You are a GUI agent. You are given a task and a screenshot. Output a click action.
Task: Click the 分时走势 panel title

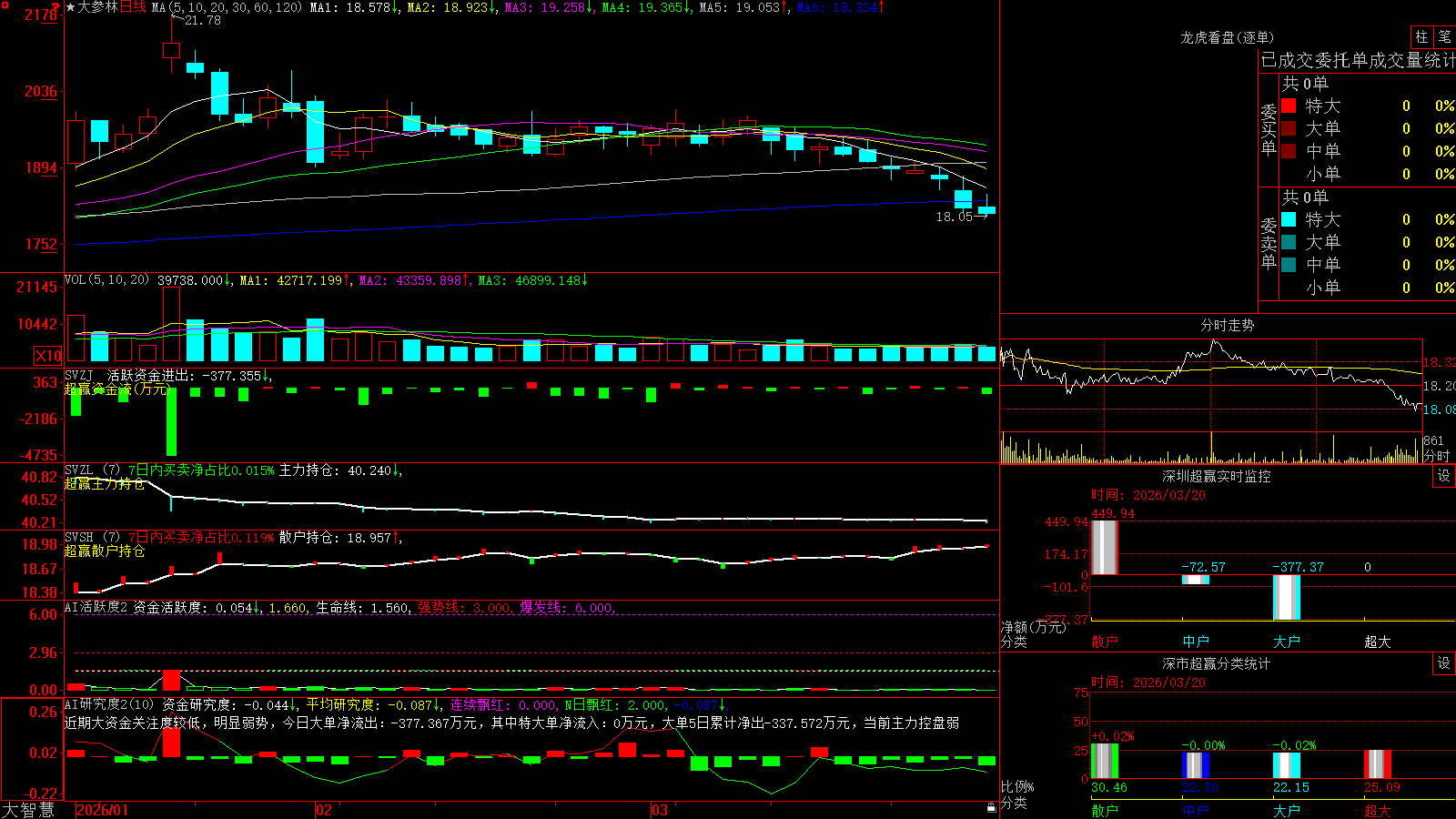(1227, 325)
